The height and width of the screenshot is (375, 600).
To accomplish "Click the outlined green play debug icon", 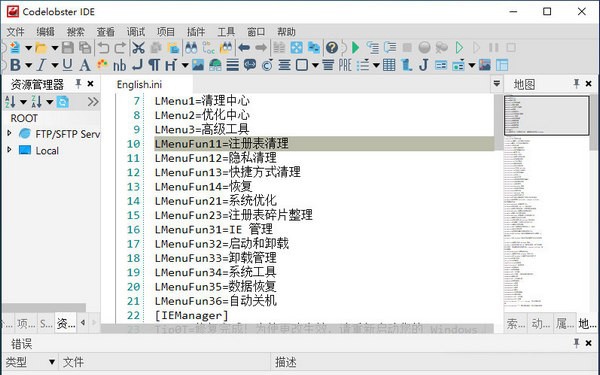I will pos(459,47).
